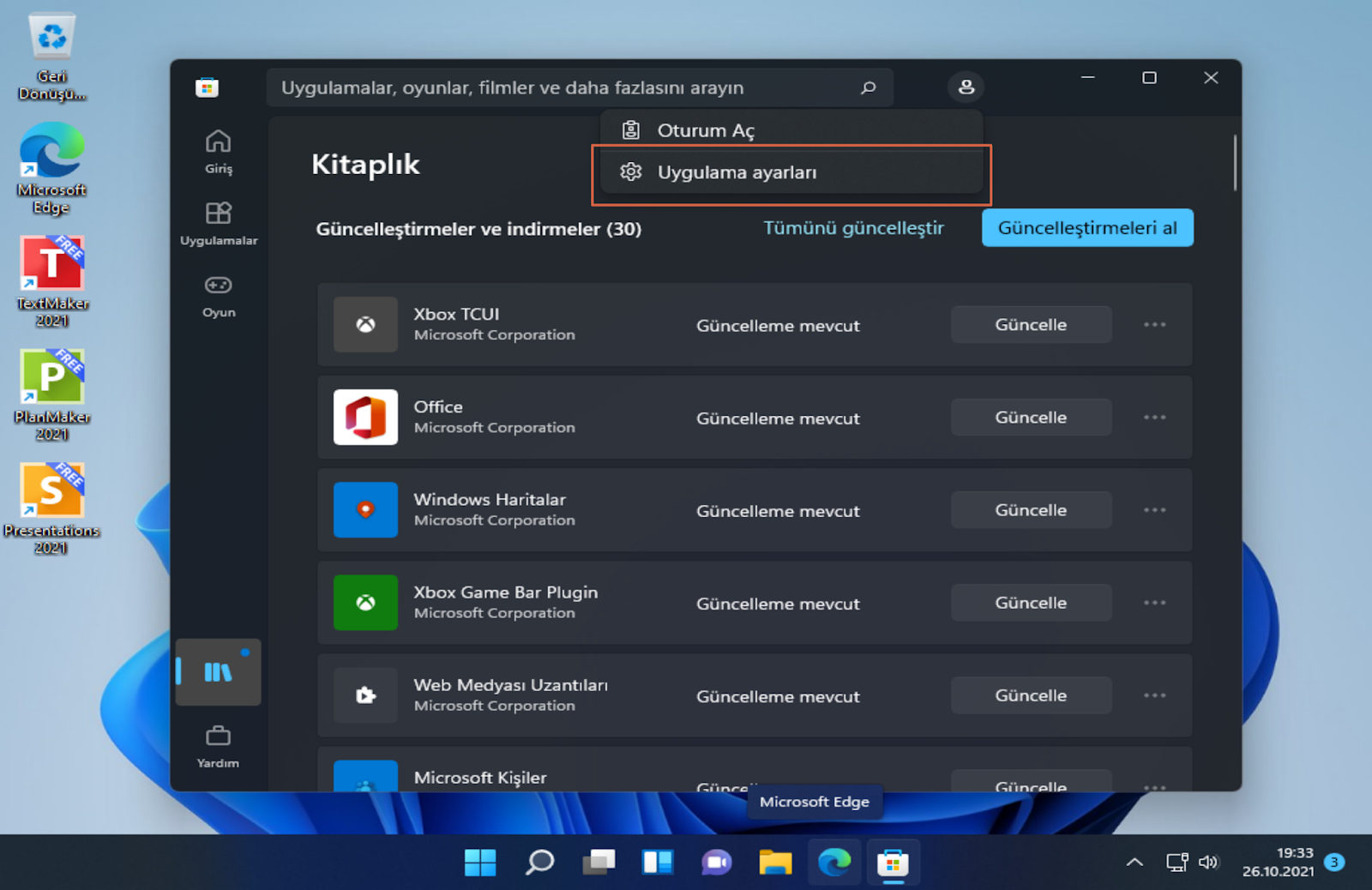Click the Xbox TCUI app icon
This screenshot has height=890, width=1372.
coord(365,325)
